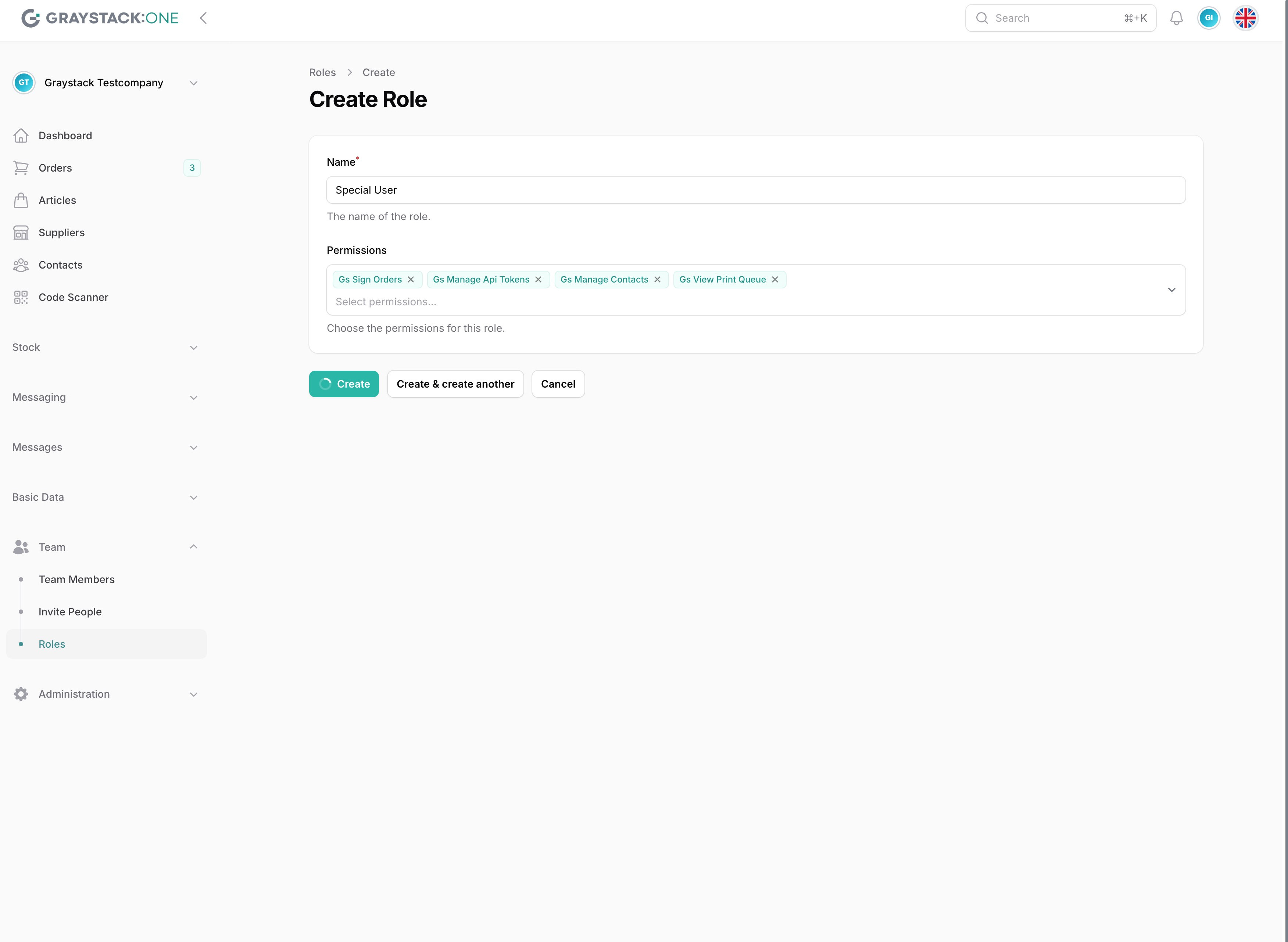Go to Team Members

point(76,579)
